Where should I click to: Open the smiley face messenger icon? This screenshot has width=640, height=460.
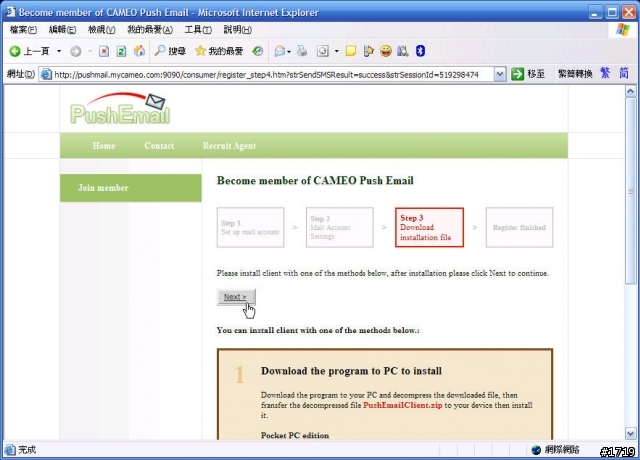point(386,51)
